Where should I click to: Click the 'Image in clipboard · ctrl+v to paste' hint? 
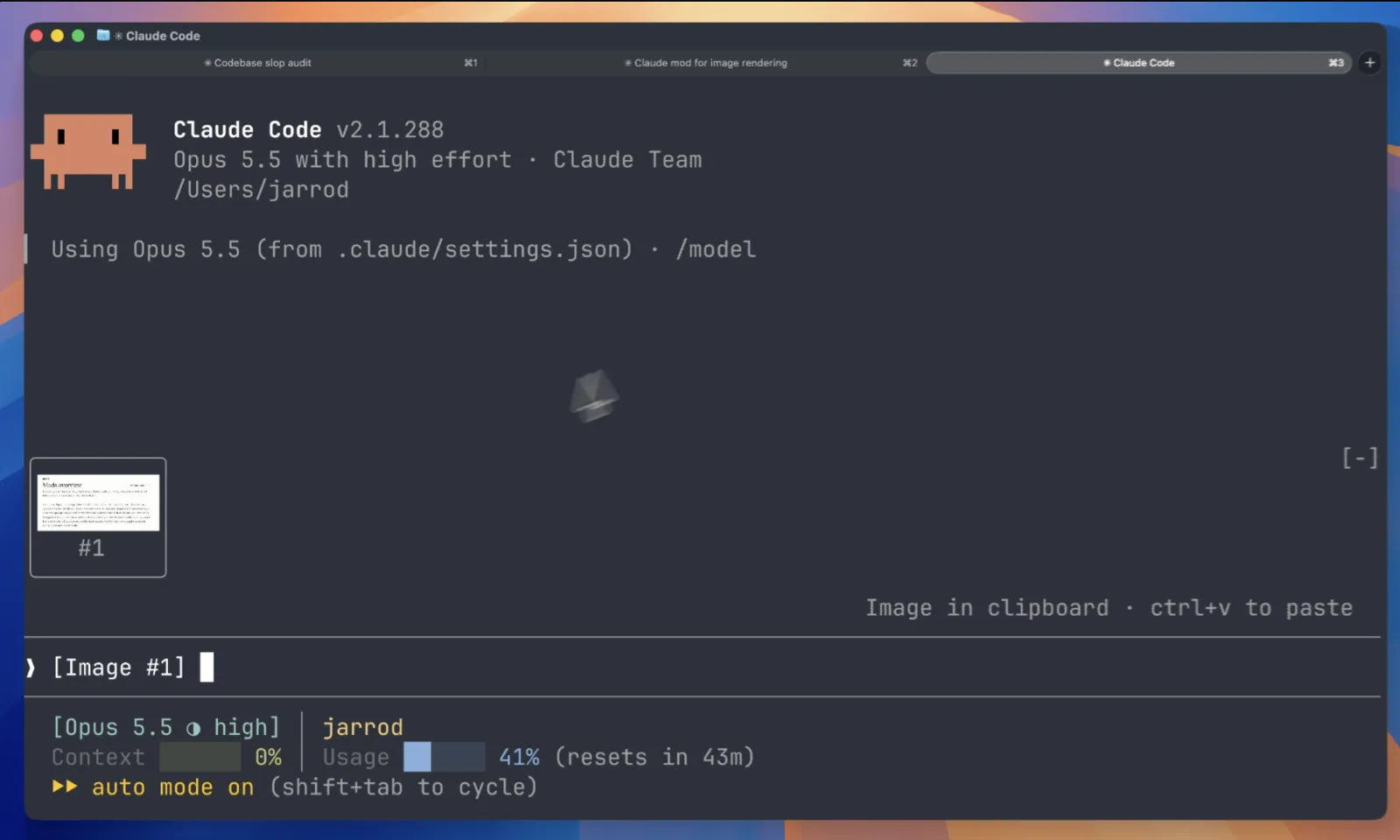pos(1109,608)
